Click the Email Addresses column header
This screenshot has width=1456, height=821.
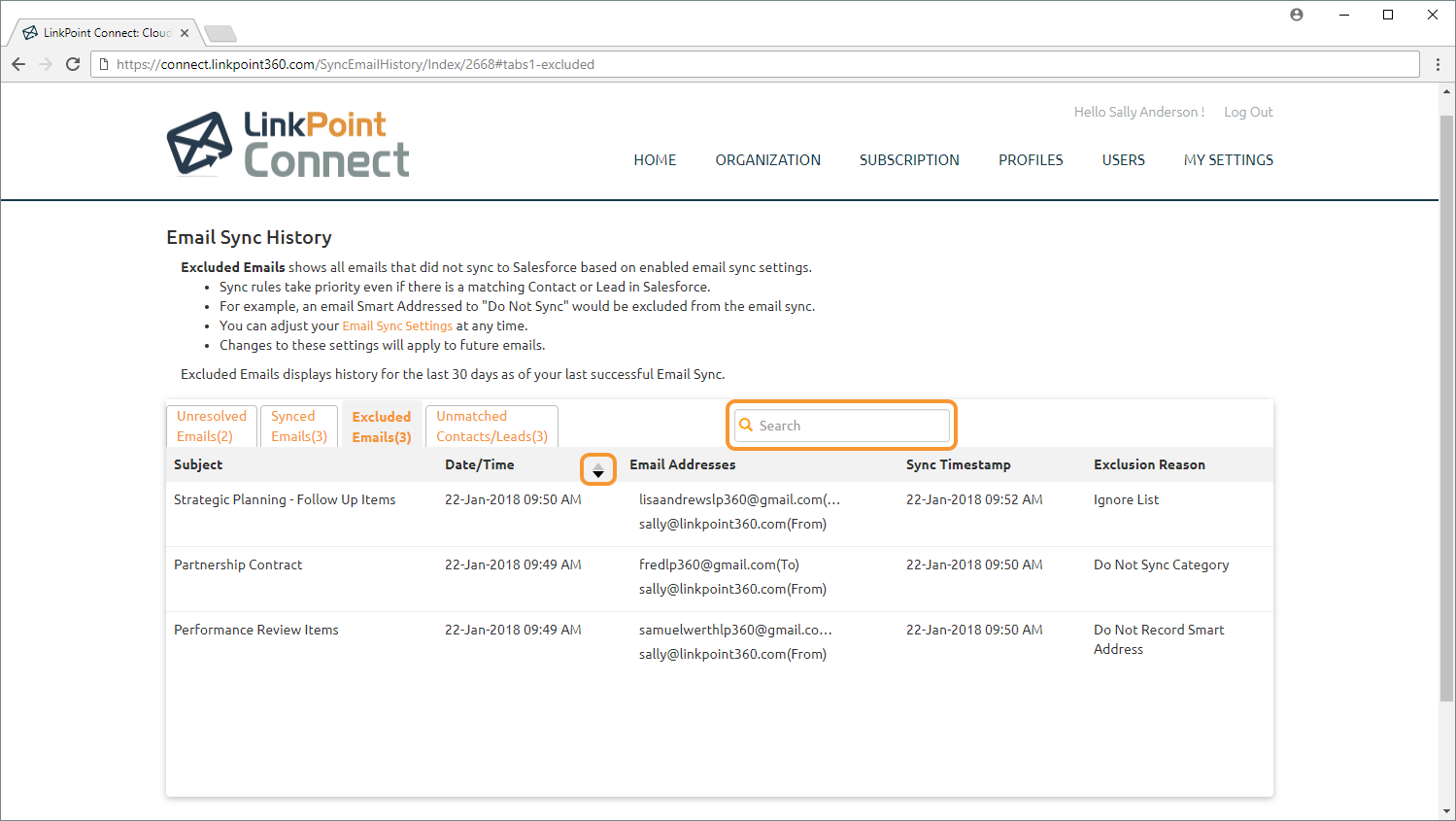683,464
